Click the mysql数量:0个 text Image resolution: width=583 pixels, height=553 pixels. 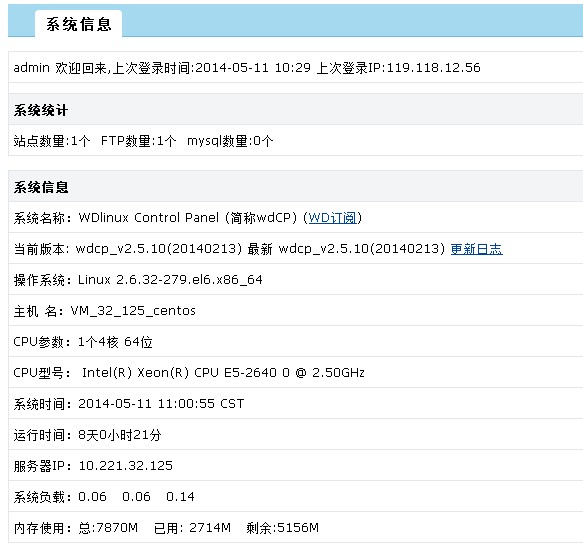(230, 141)
